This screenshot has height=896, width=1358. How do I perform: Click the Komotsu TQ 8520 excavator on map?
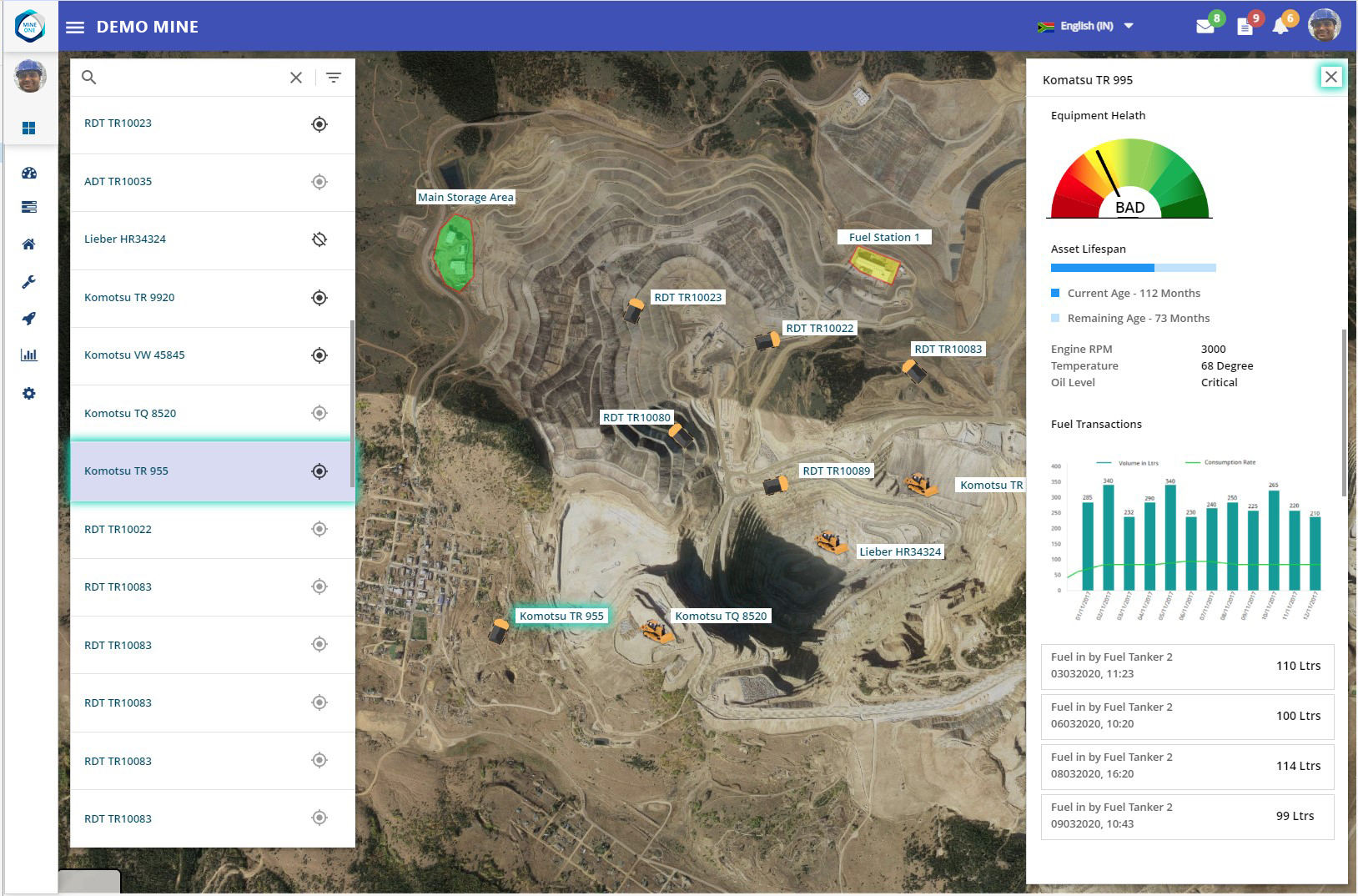(x=657, y=631)
